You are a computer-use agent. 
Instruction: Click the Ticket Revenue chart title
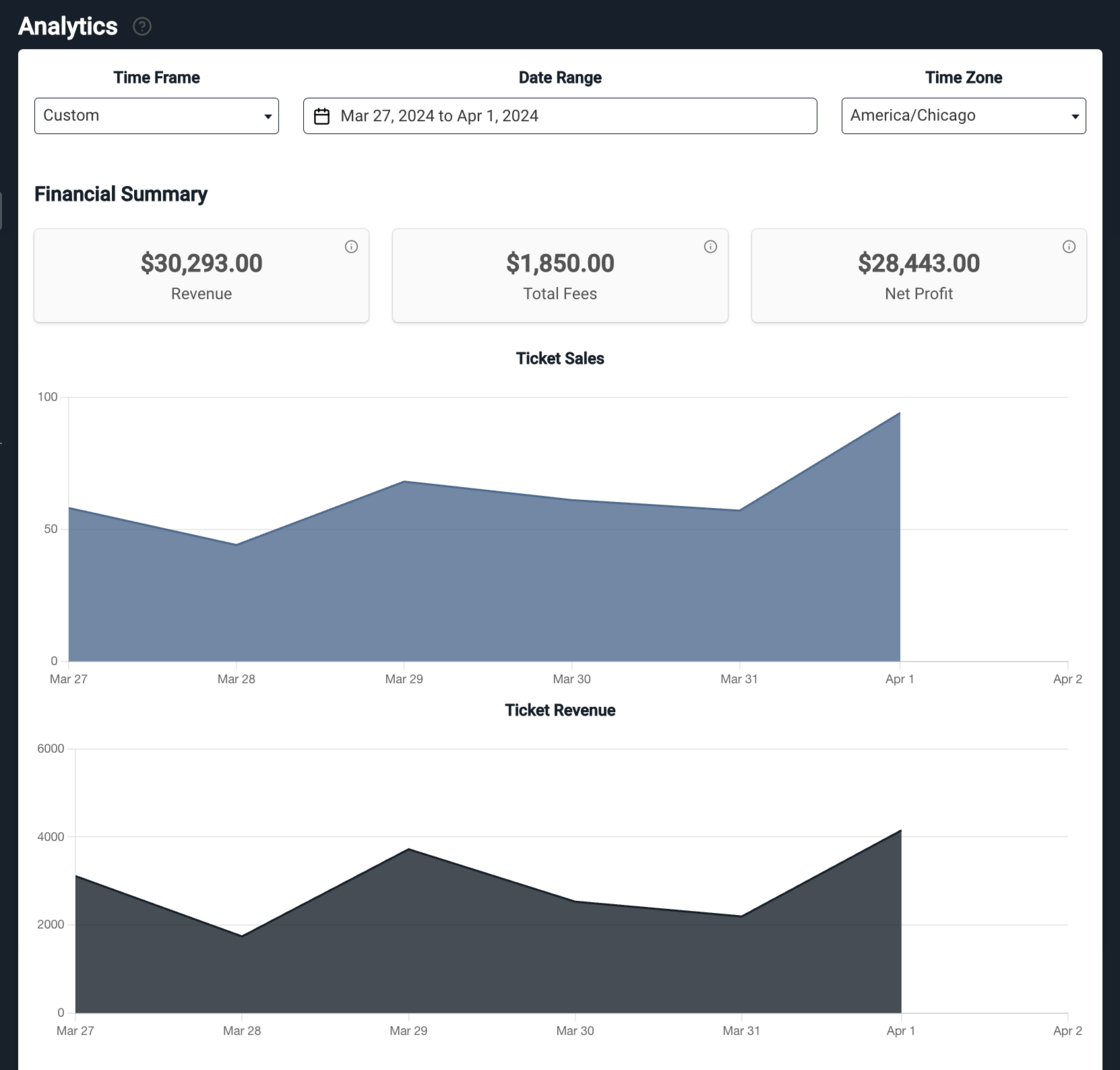560,711
